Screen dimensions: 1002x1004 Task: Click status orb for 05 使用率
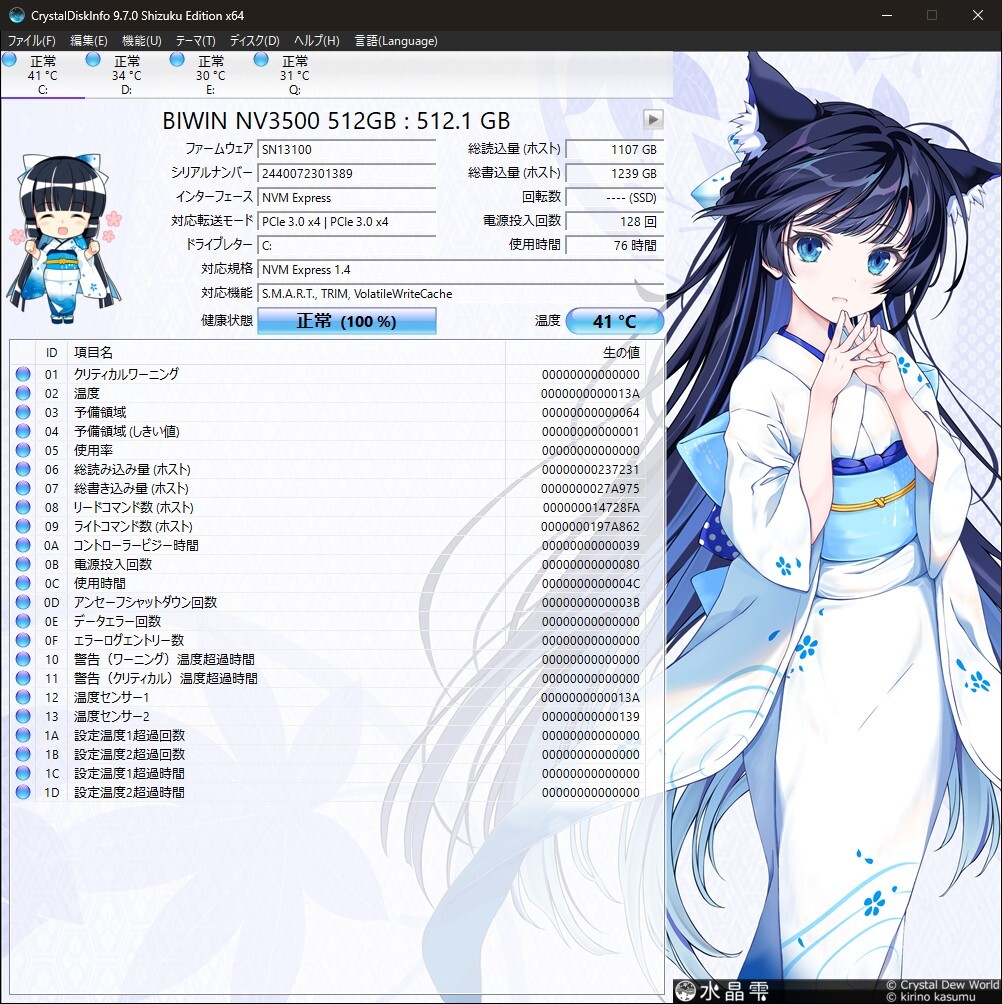point(23,450)
